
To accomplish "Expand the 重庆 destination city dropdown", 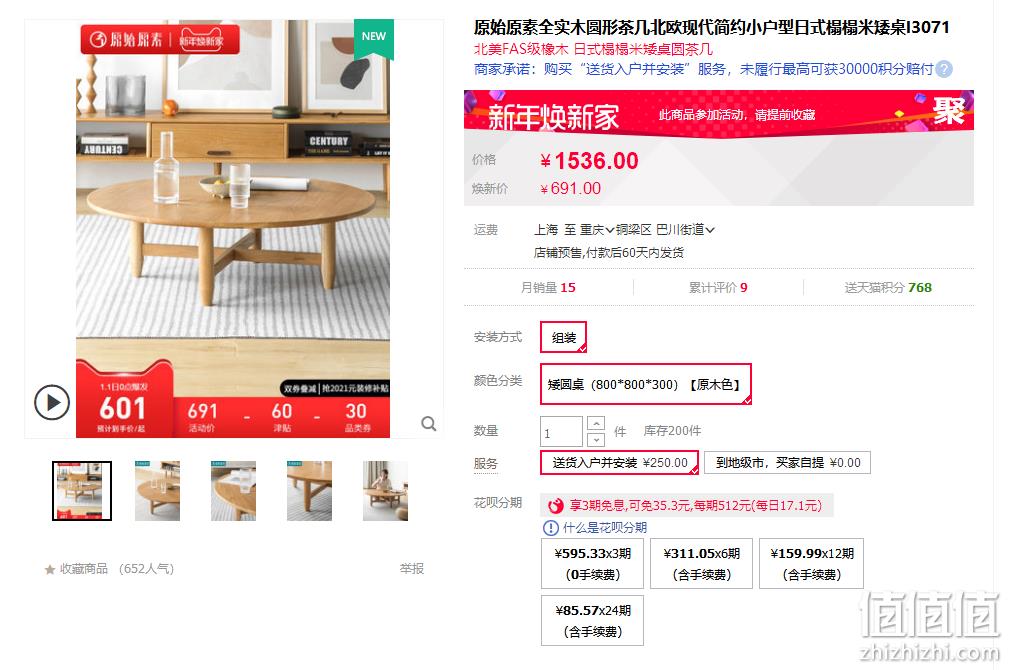I will point(597,230).
